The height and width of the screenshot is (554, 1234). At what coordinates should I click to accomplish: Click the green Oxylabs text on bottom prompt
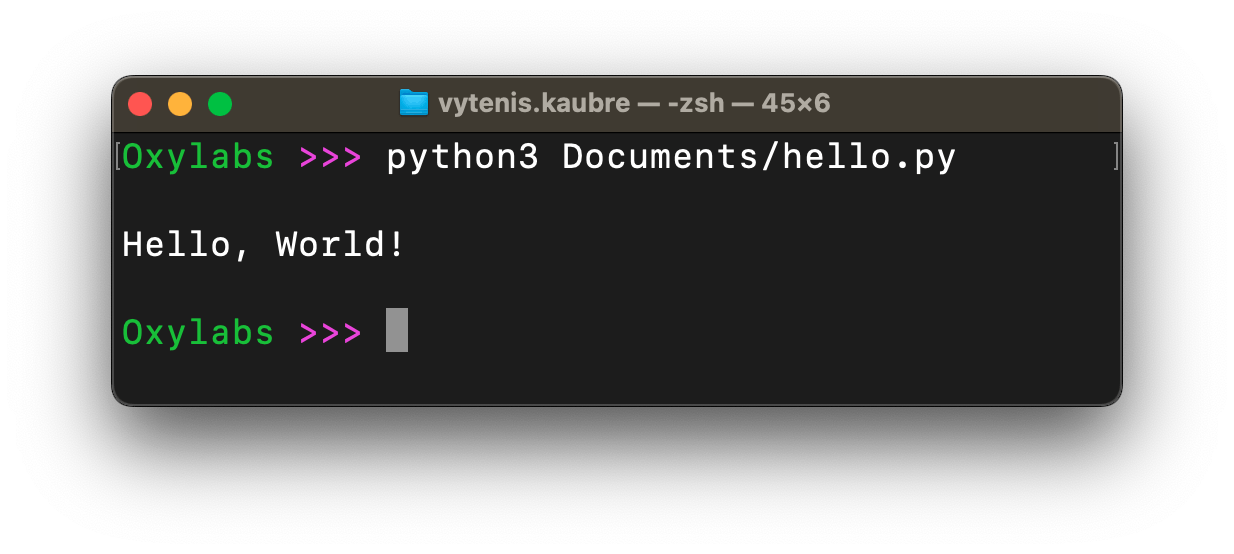[x=198, y=332]
